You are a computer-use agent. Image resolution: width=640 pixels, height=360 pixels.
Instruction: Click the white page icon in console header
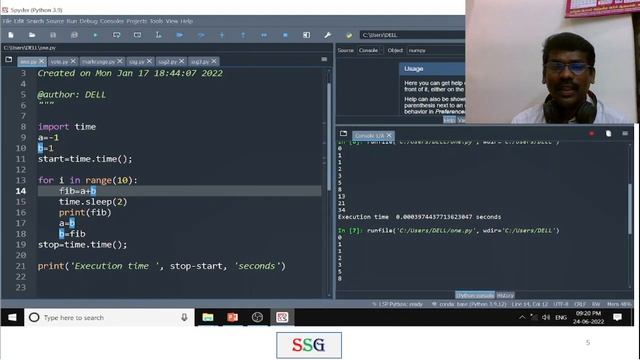click(x=608, y=133)
